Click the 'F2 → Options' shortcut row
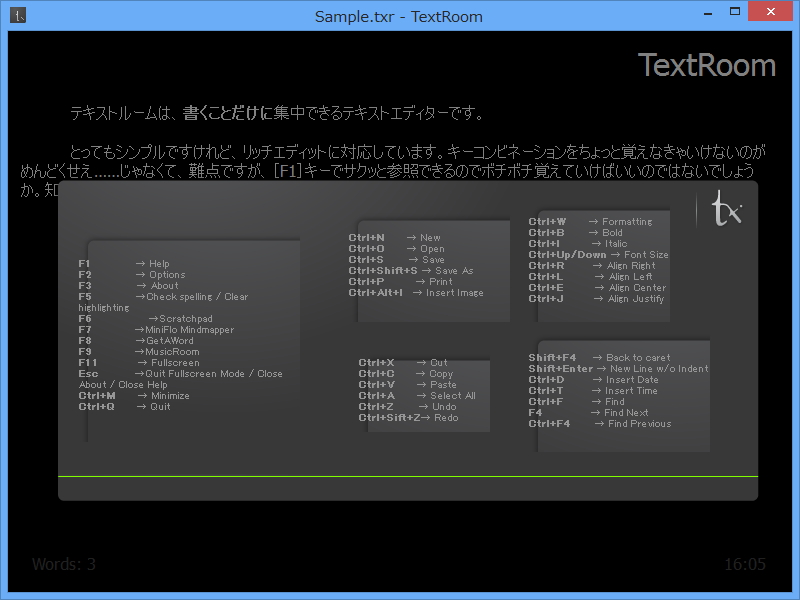Screen dimensions: 800x600 [x=132, y=274]
